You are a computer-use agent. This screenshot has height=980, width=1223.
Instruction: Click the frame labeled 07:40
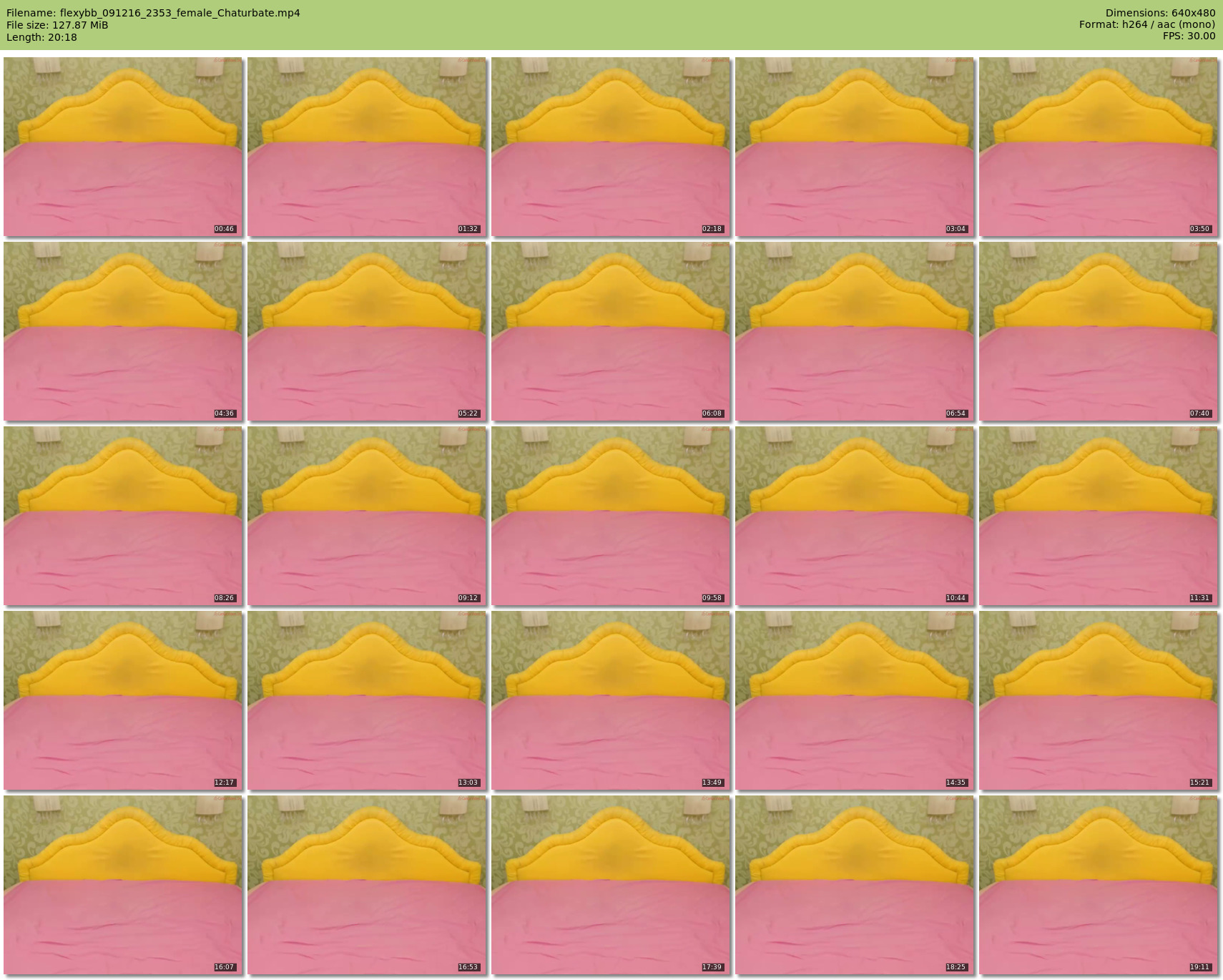[1099, 331]
